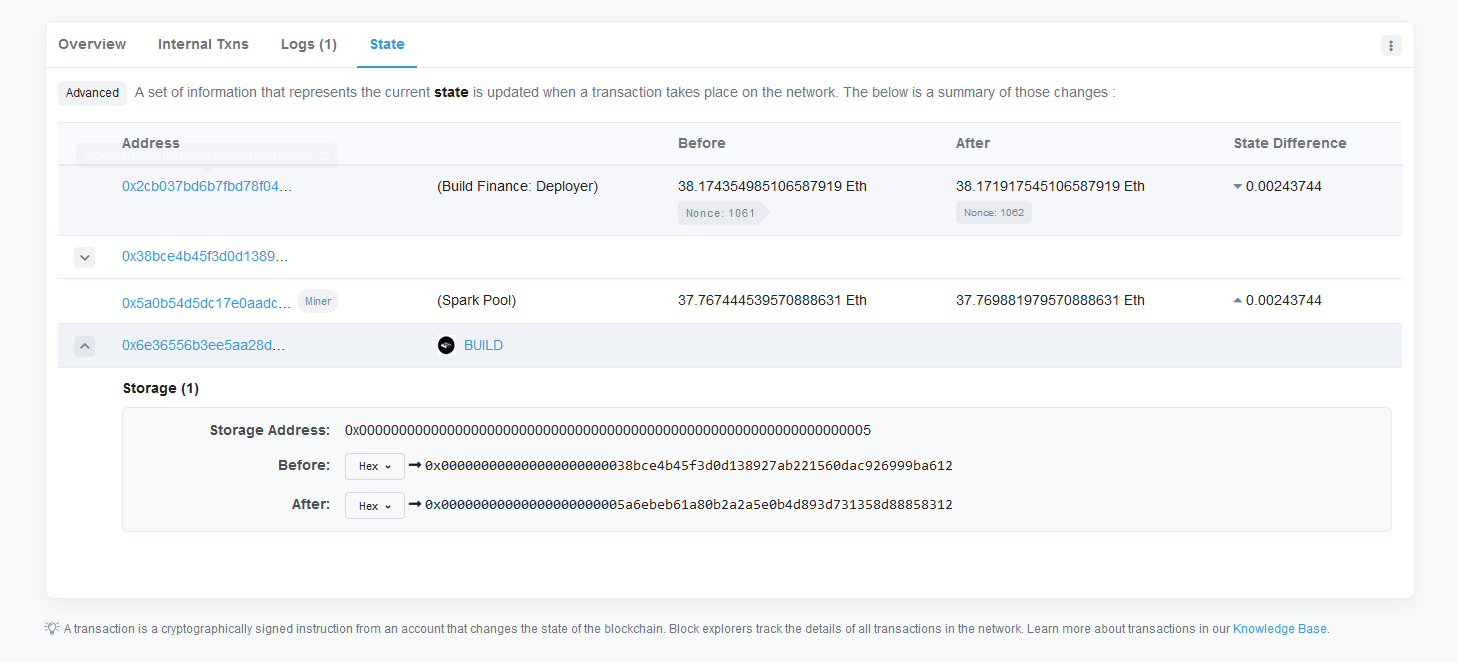The height and width of the screenshot is (662, 1457).
Task: Open the Knowledge Base link
Action: [1279, 629]
